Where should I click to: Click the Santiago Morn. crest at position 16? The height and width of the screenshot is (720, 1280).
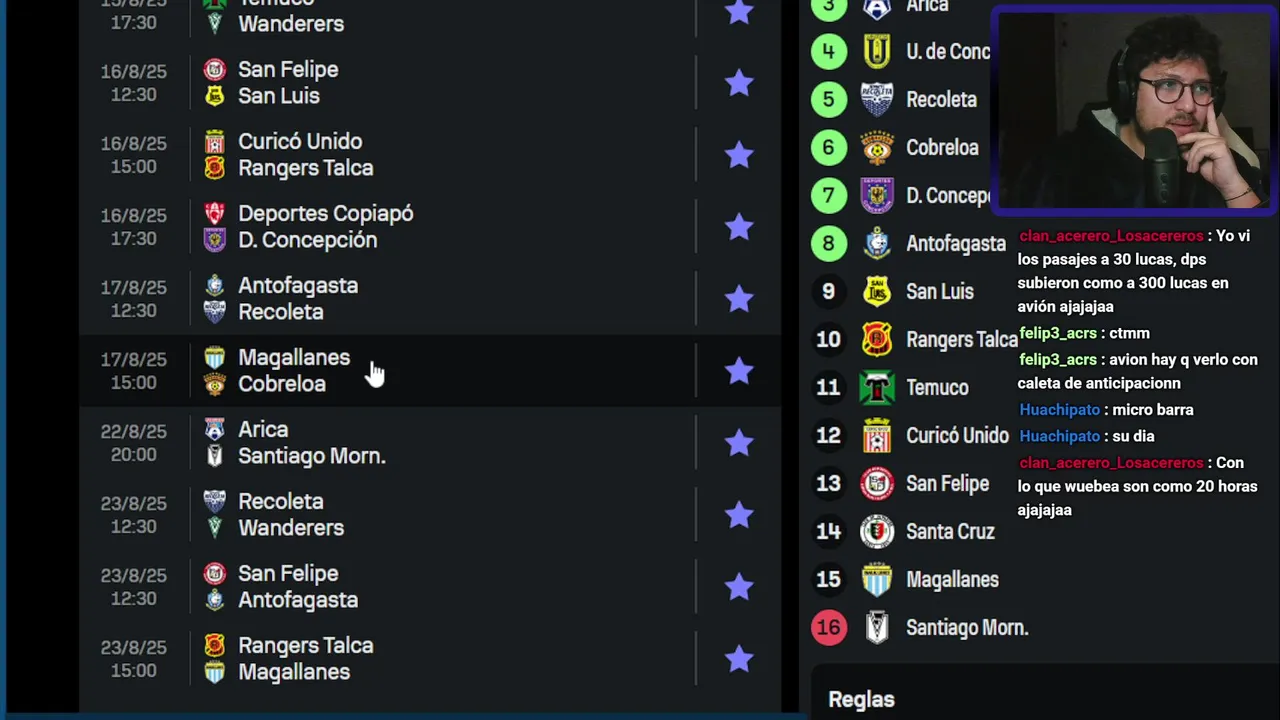coord(877,628)
